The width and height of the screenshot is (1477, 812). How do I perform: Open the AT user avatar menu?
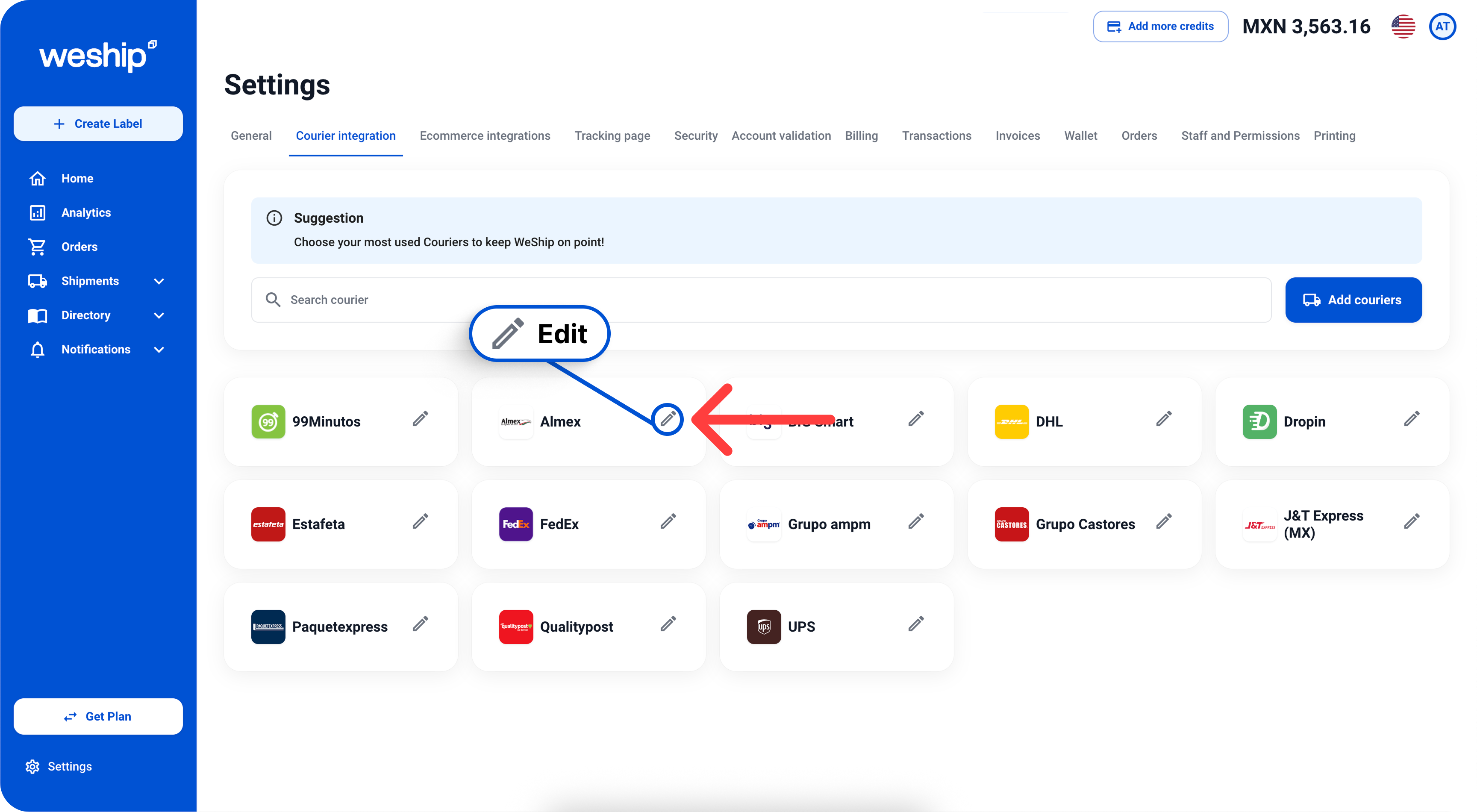1442,26
